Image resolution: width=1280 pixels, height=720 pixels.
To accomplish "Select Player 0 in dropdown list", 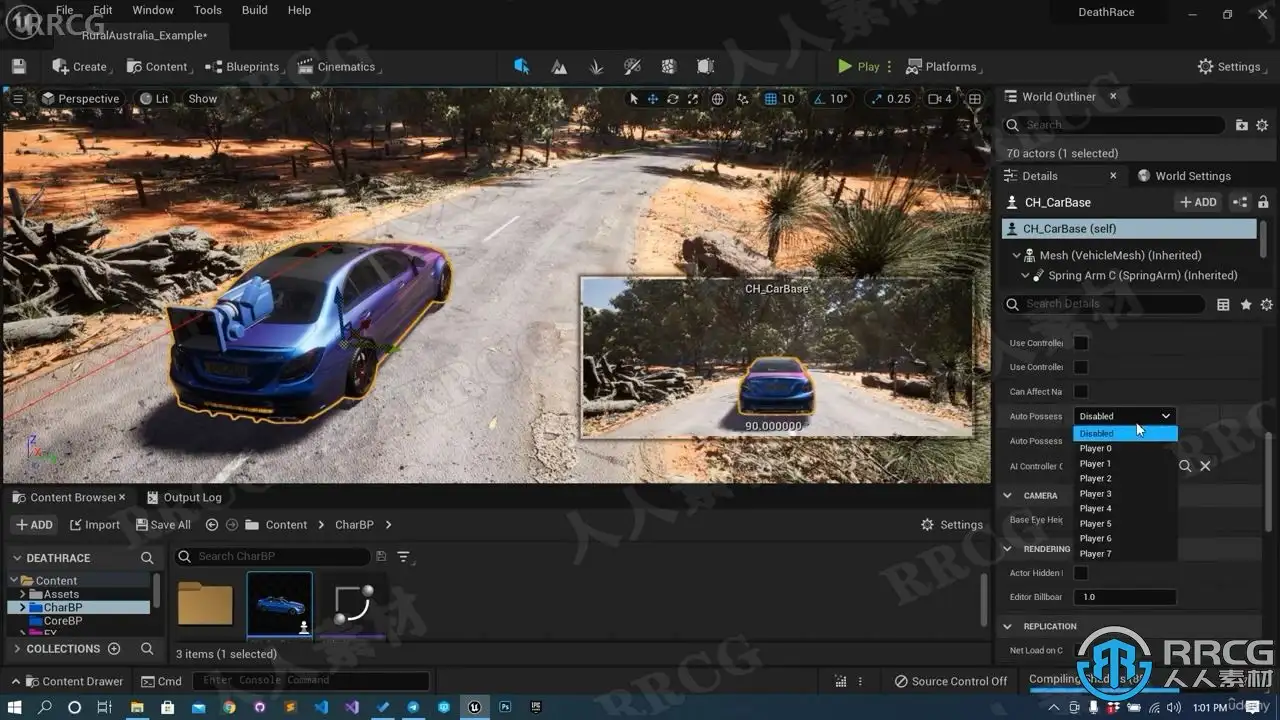I will [x=1125, y=449].
